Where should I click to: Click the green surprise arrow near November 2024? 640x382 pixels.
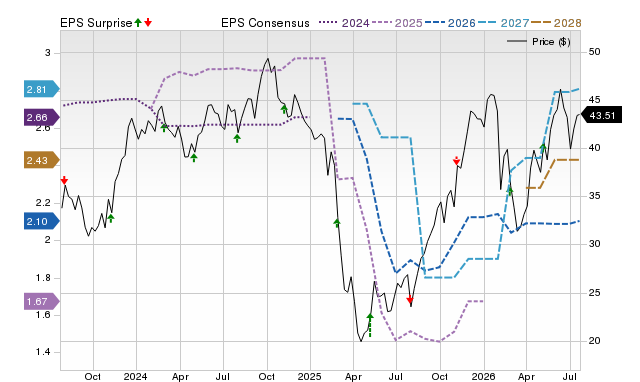[x=284, y=109]
